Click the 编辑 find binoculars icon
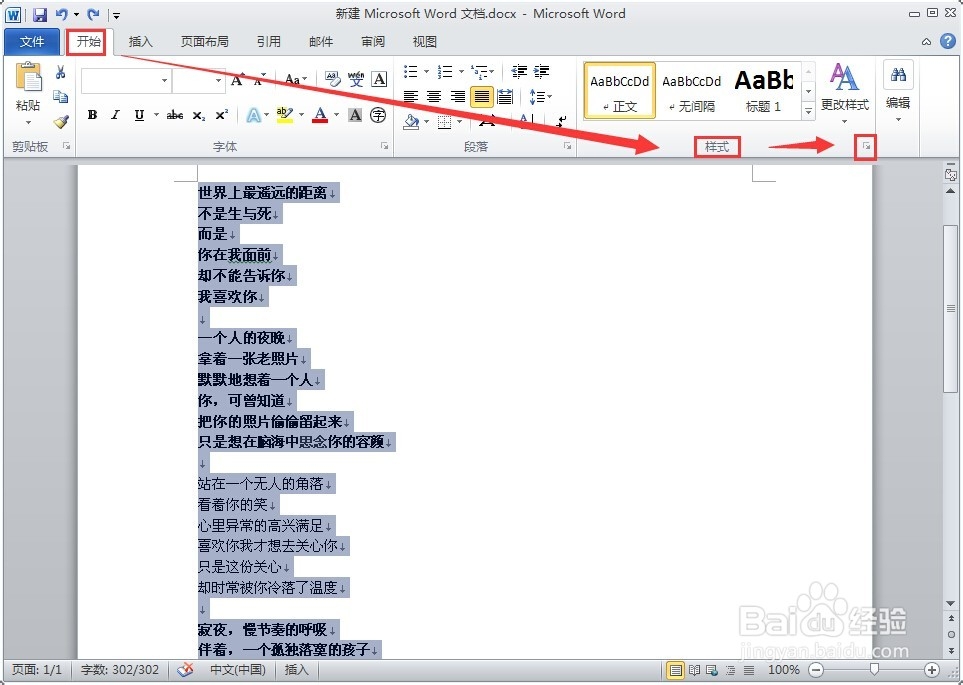Viewport: 963px width, 685px height. point(898,75)
